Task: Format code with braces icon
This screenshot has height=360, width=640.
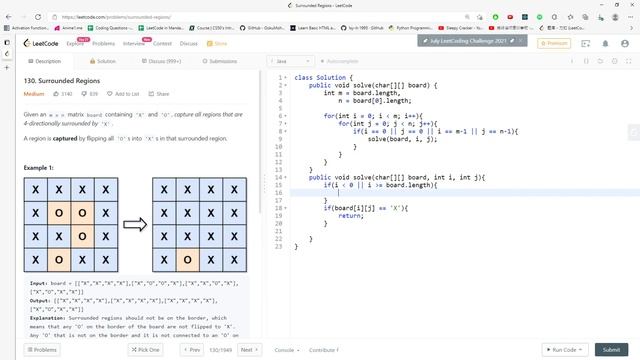Action: pos(586,61)
